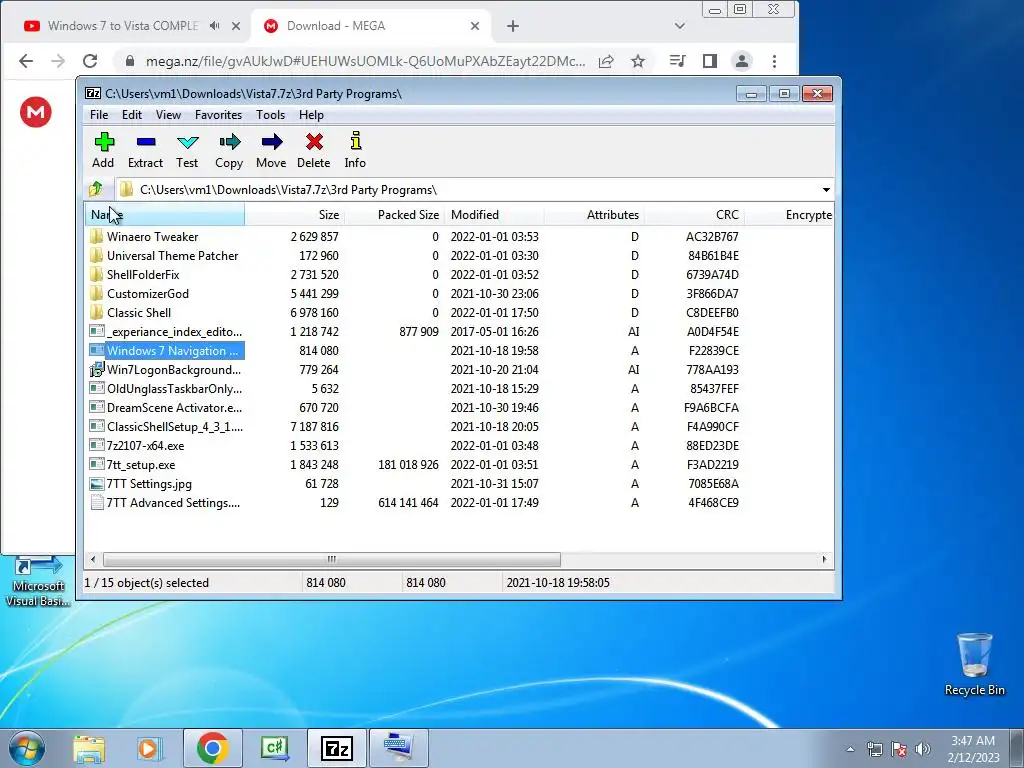Select the CustomizerGod folder
The image size is (1024, 768).
tap(147, 294)
